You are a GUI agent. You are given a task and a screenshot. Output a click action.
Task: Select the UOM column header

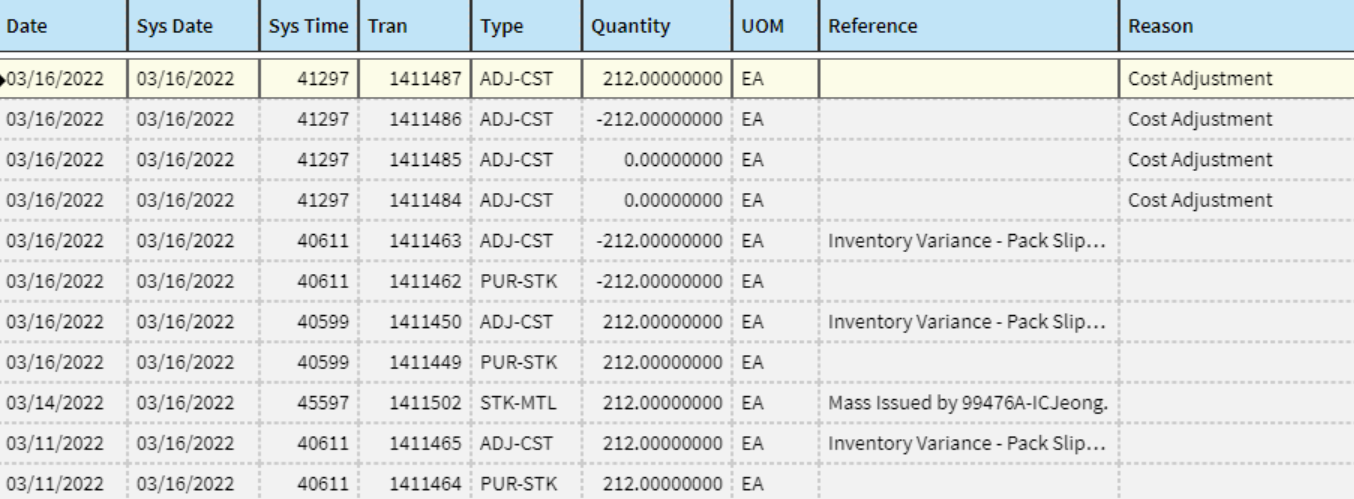tap(775, 26)
